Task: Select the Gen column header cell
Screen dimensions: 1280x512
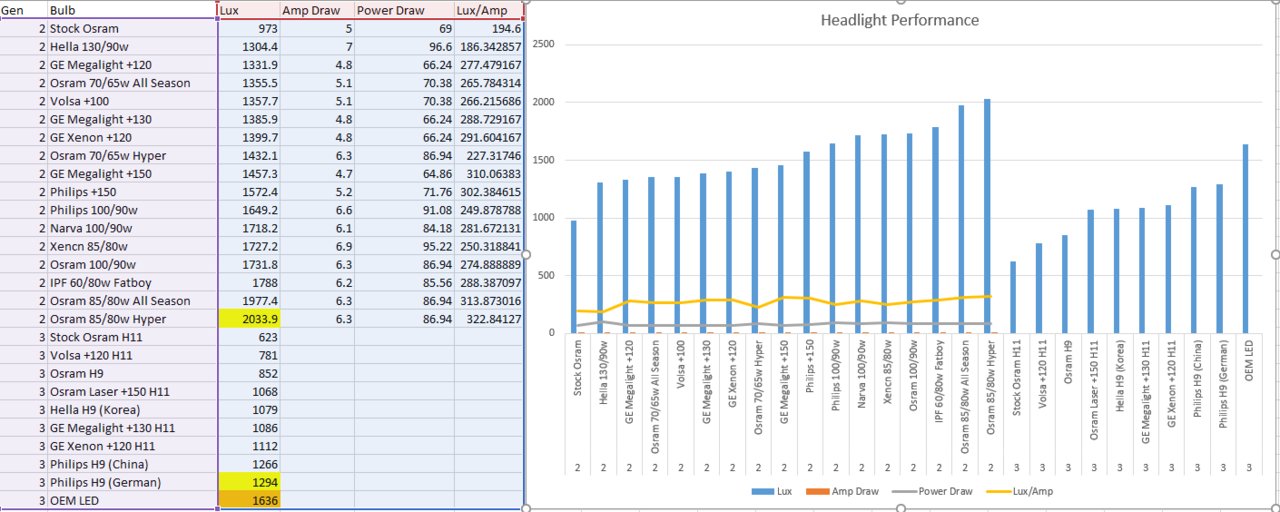Action: (x=24, y=9)
